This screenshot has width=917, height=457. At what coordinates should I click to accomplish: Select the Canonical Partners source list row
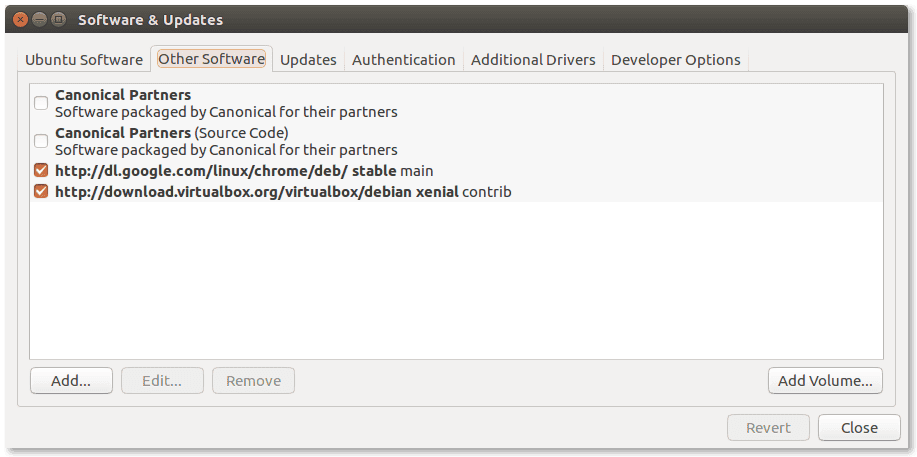456,103
